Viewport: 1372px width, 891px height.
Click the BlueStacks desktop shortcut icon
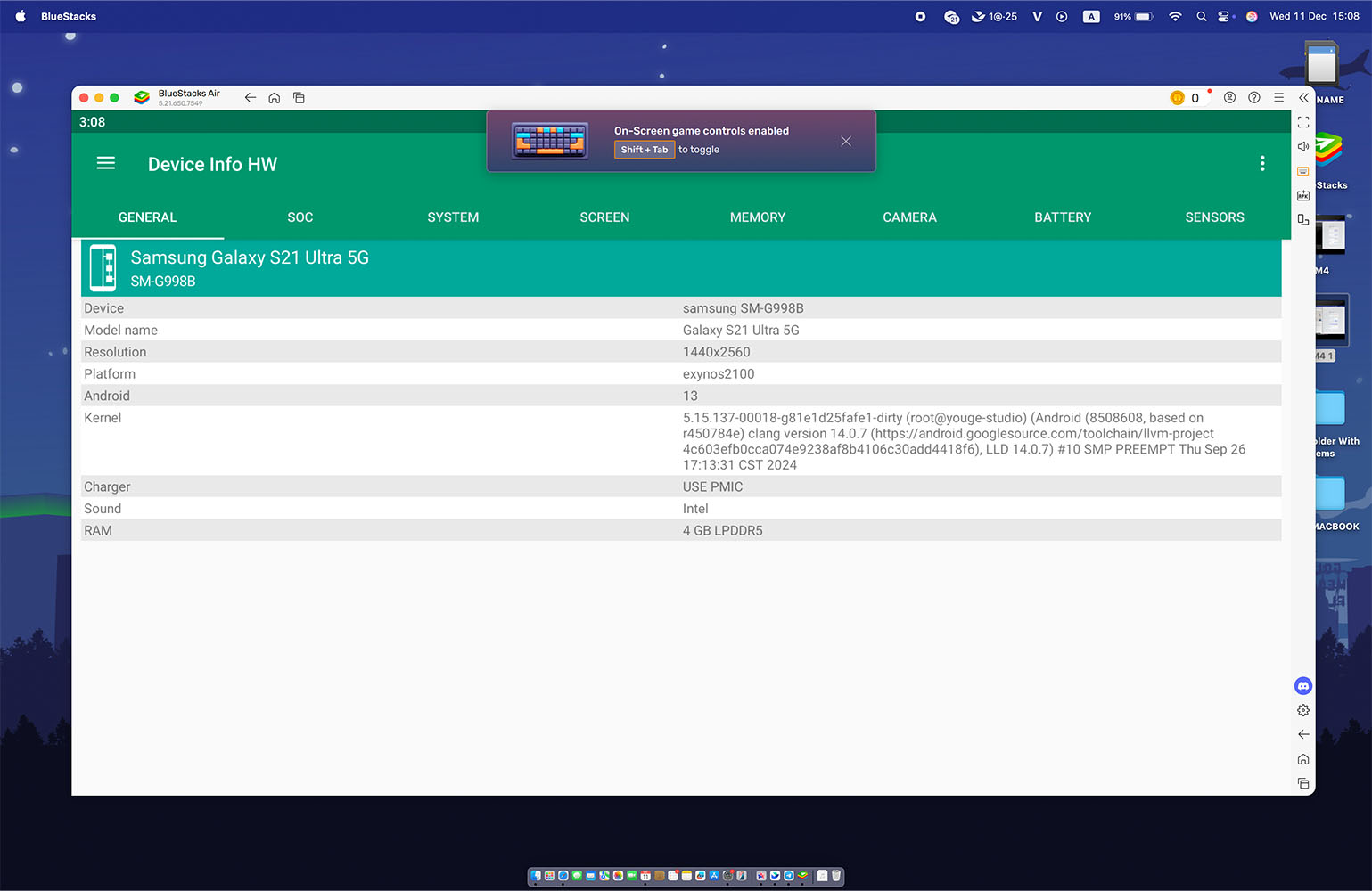click(x=1328, y=150)
